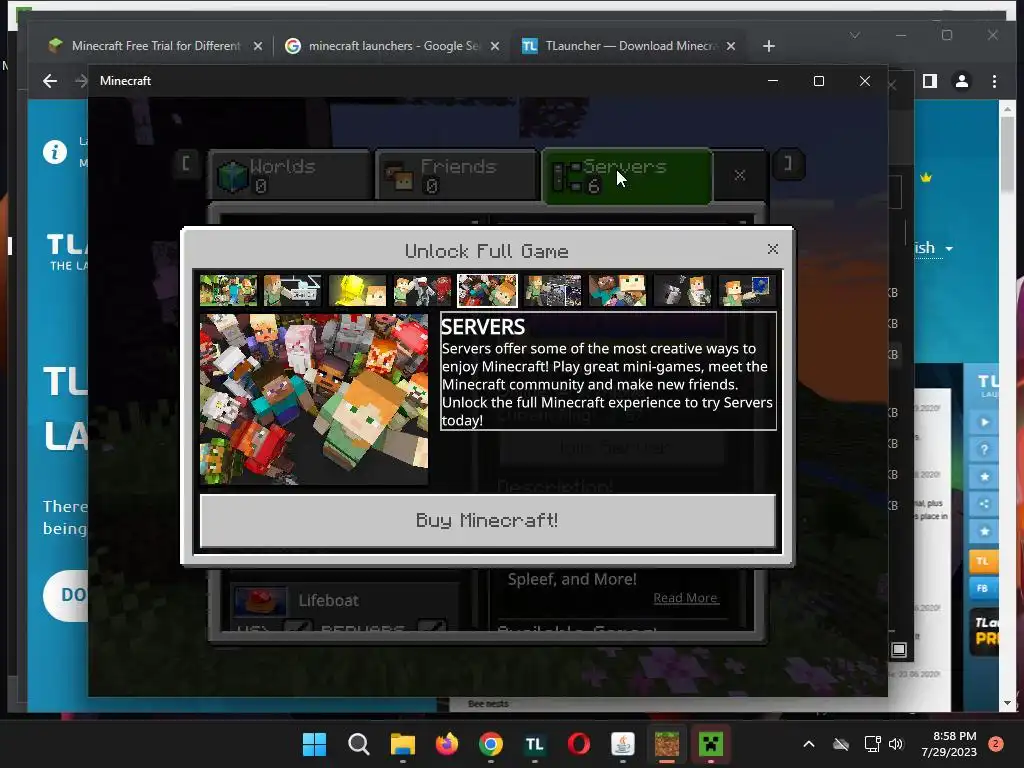Close the TLauncher browser tab
This screenshot has height=768, width=1024.
coord(731,46)
